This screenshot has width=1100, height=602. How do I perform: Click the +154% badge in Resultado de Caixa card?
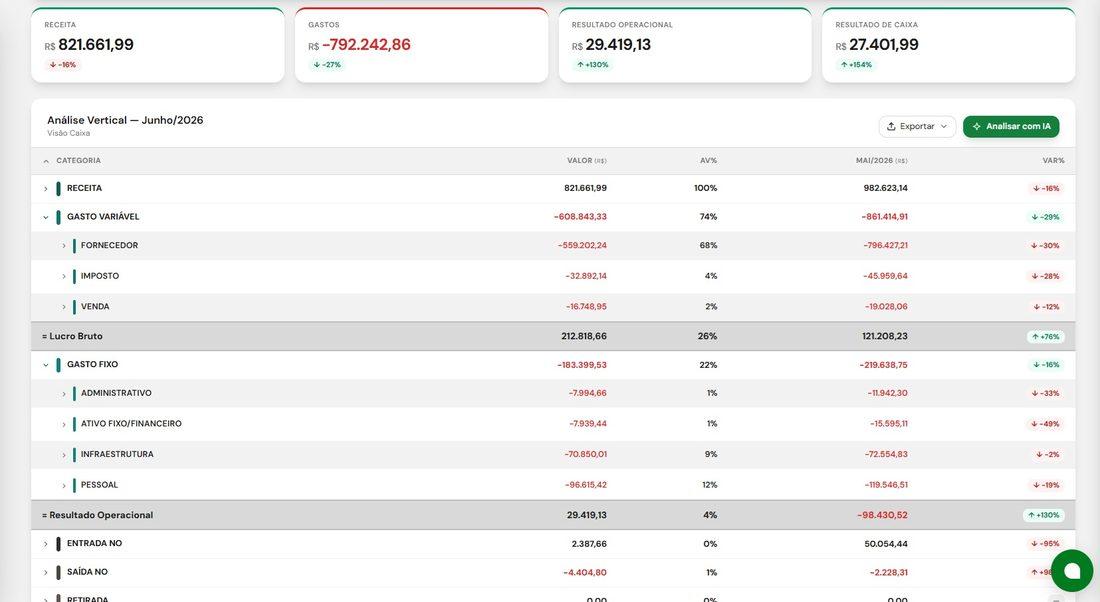click(x=857, y=65)
